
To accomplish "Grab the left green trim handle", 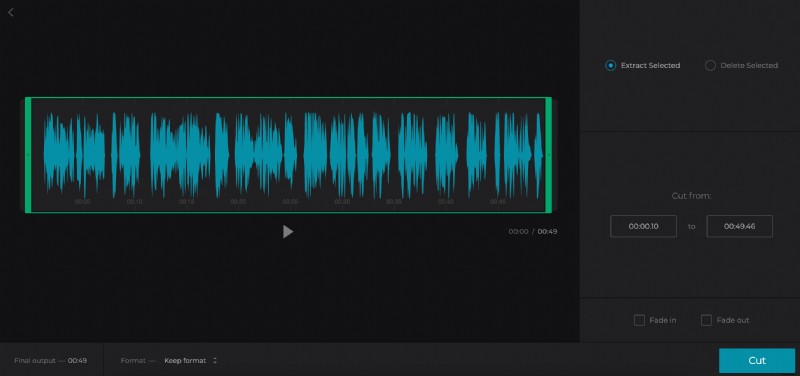I will pyautogui.click(x=28, y=155).
